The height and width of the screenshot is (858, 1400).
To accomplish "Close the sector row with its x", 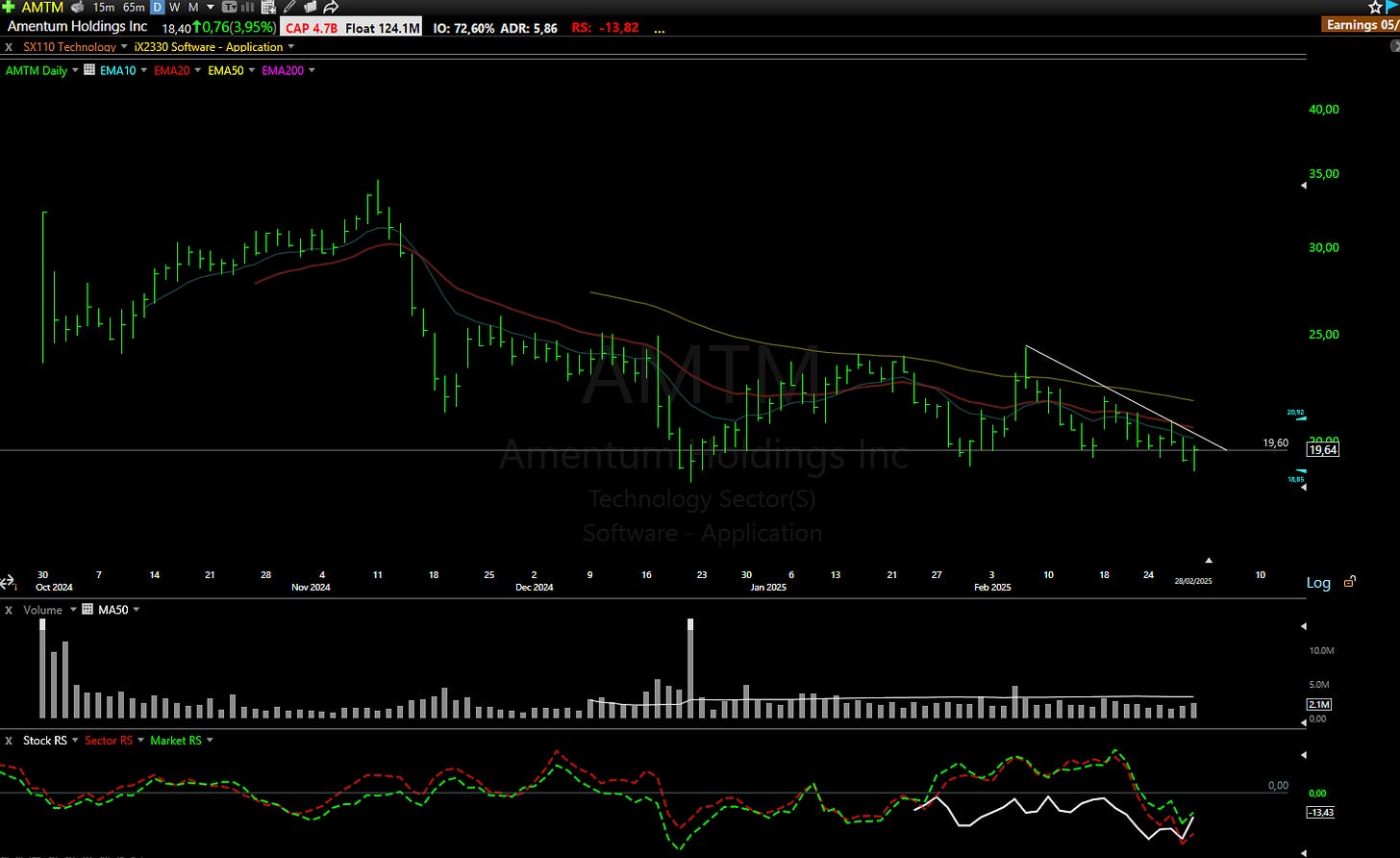I will tap(9, 47).
